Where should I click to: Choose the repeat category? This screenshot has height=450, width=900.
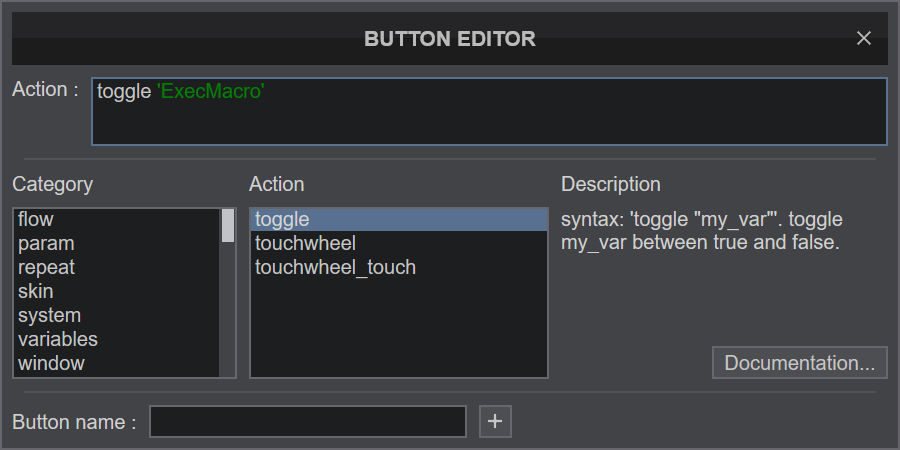tap(117, 267)
